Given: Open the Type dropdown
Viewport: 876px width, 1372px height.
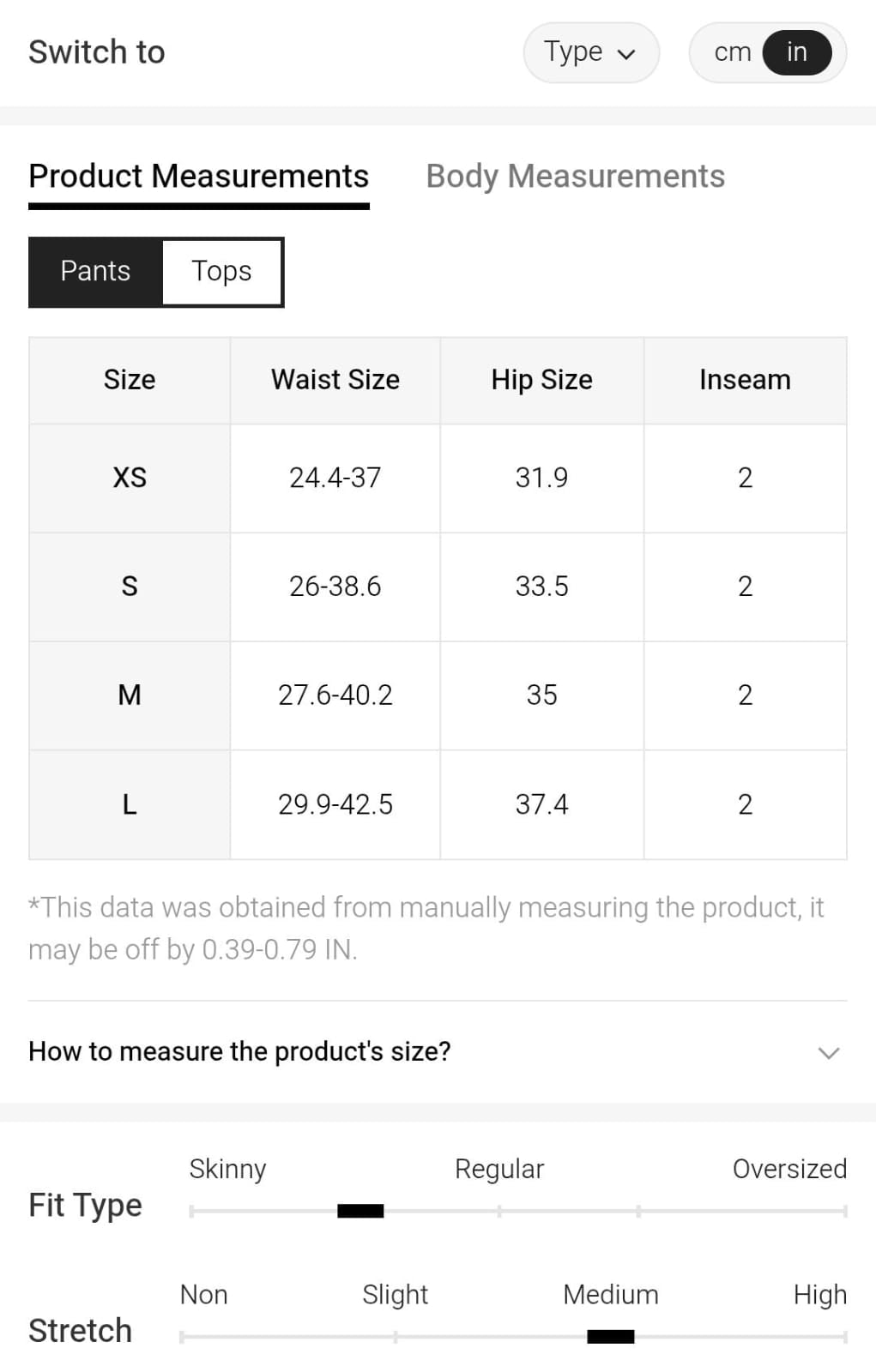Looking at the screenshot, I should click(x=590, y=52).
